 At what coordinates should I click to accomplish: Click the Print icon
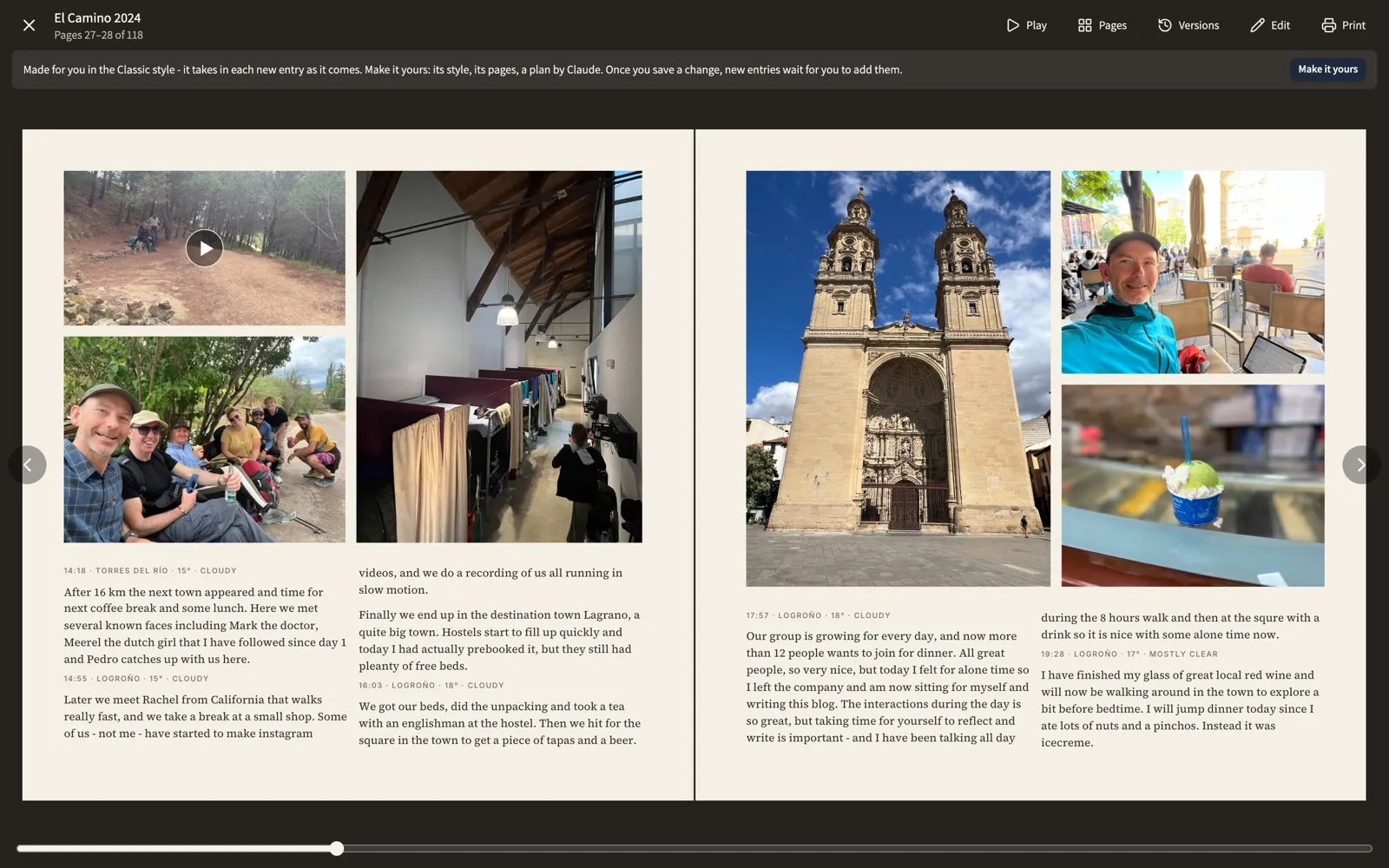click(x=1328, y=25)
